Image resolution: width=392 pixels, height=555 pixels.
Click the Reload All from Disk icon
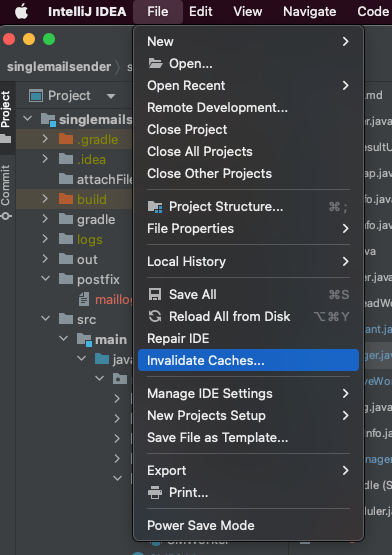click(155, 316)
